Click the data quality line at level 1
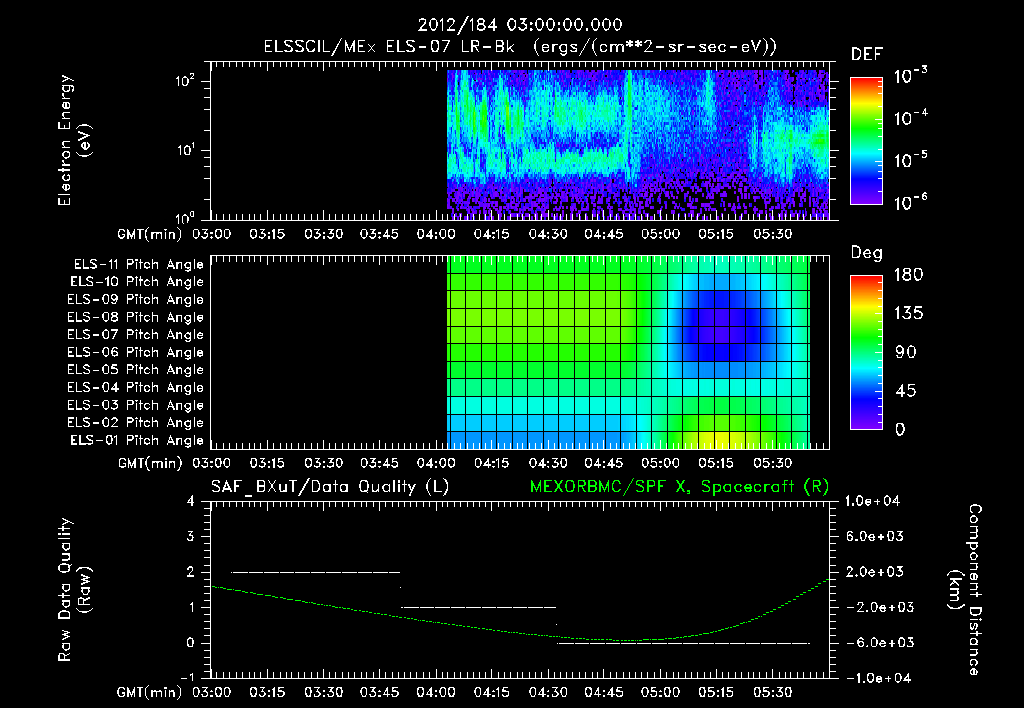 point(478,607)
